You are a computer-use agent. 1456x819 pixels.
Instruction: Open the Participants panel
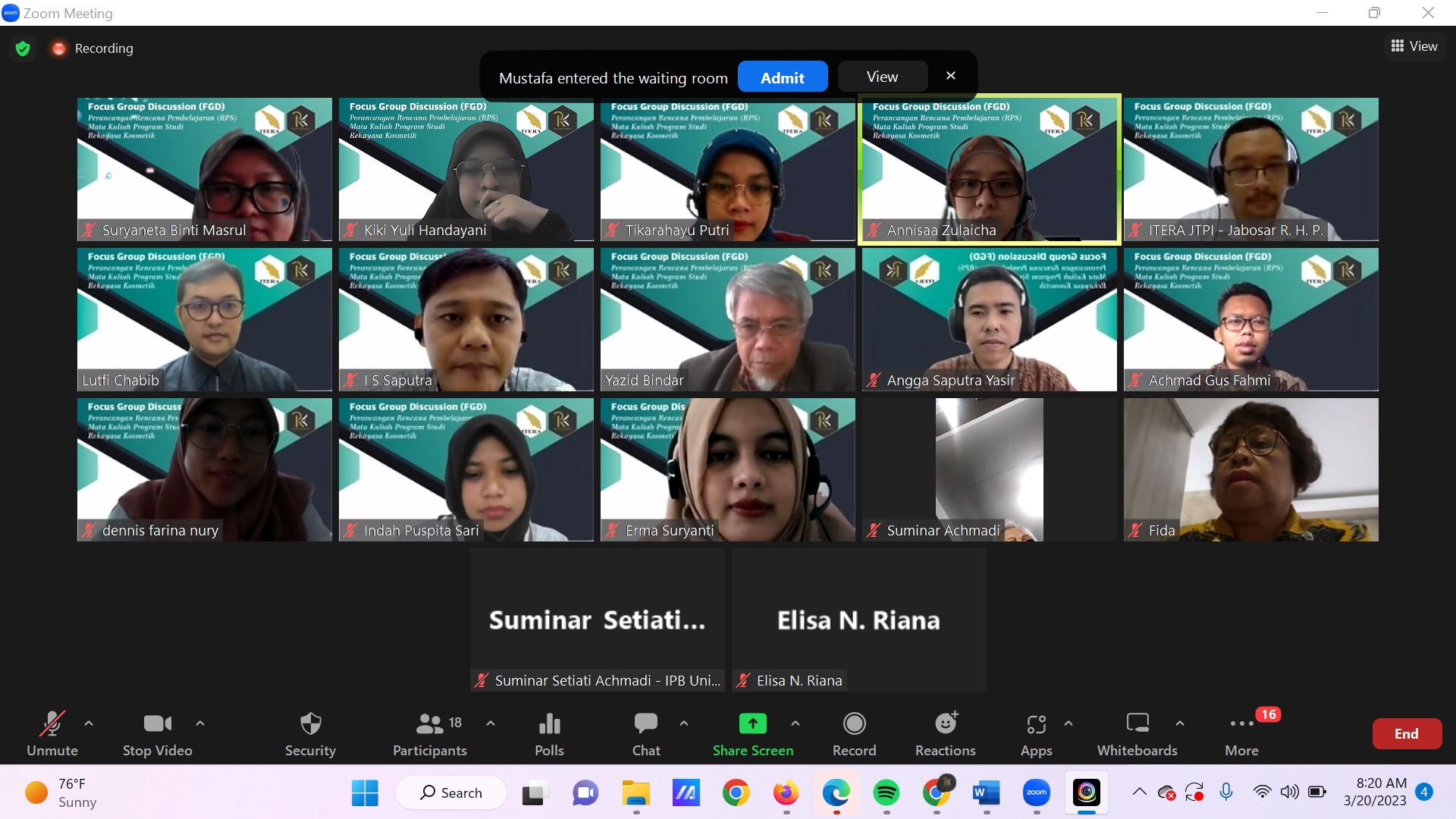[428, 733]
